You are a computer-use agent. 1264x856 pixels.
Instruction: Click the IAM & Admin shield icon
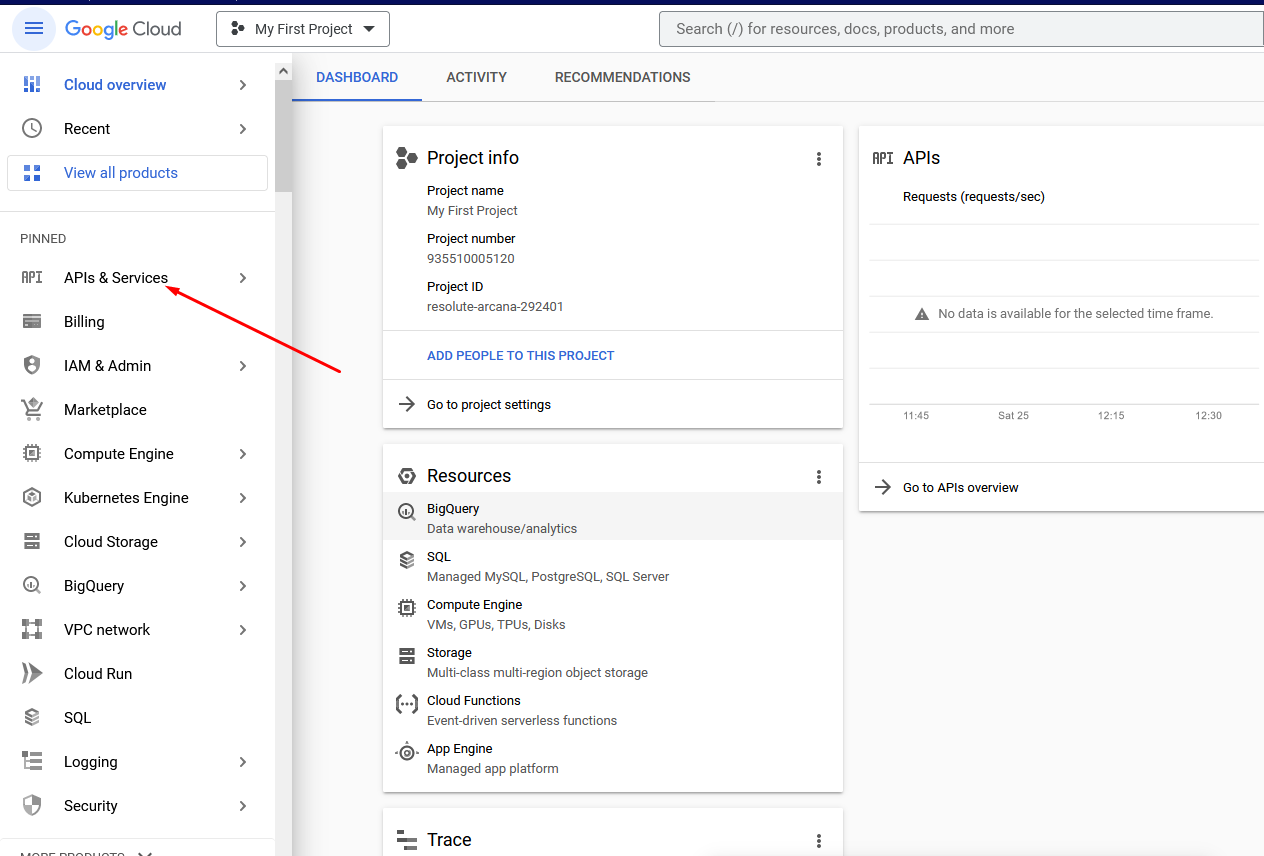click(x=32, y=366)
